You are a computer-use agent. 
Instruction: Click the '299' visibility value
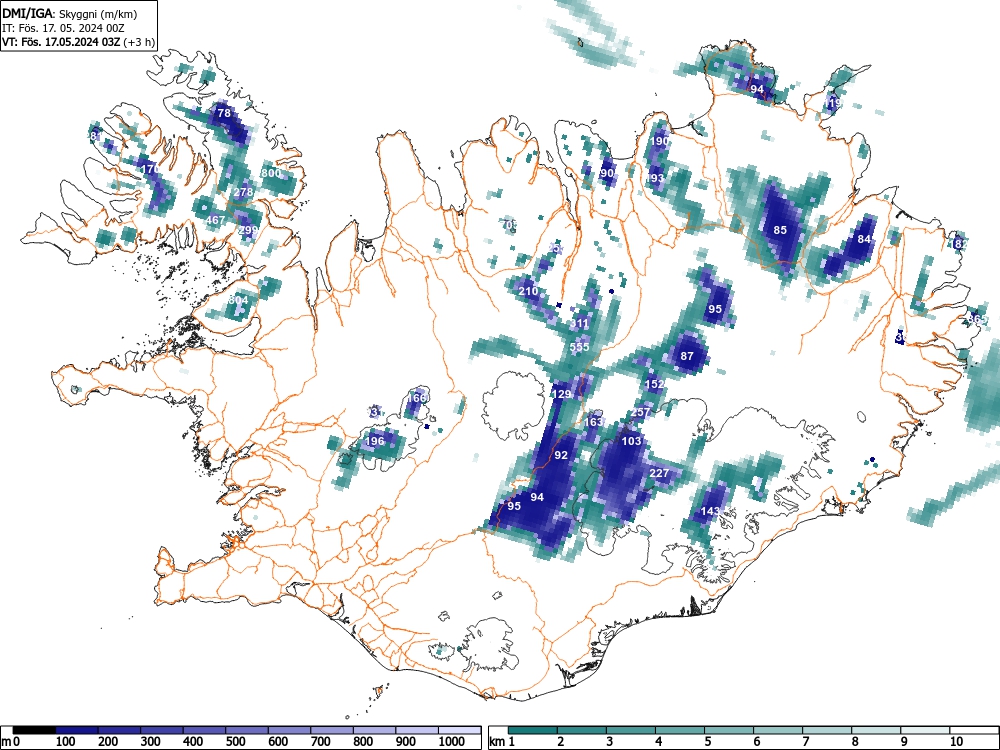tap(248, 230)
